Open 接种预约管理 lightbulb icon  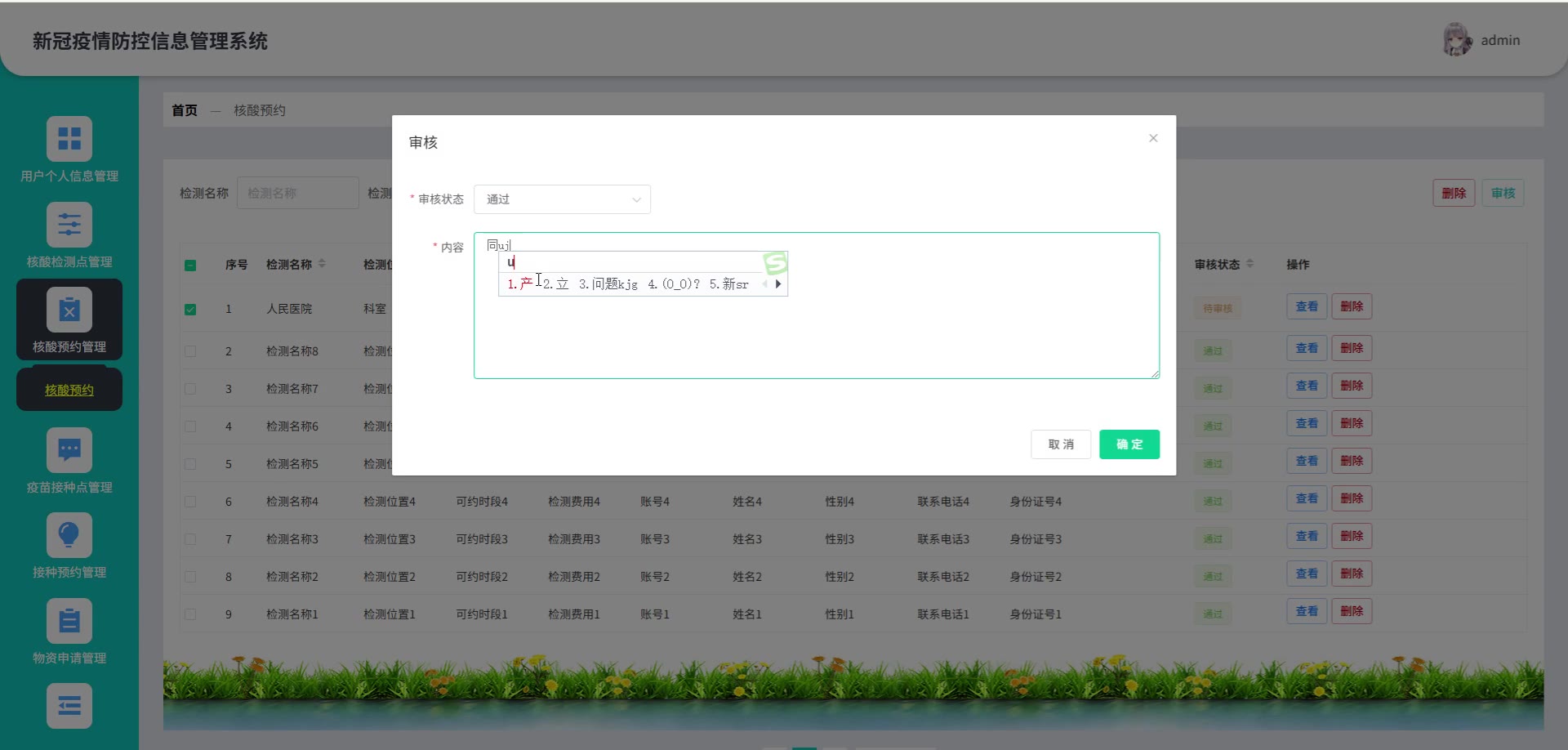69,535
